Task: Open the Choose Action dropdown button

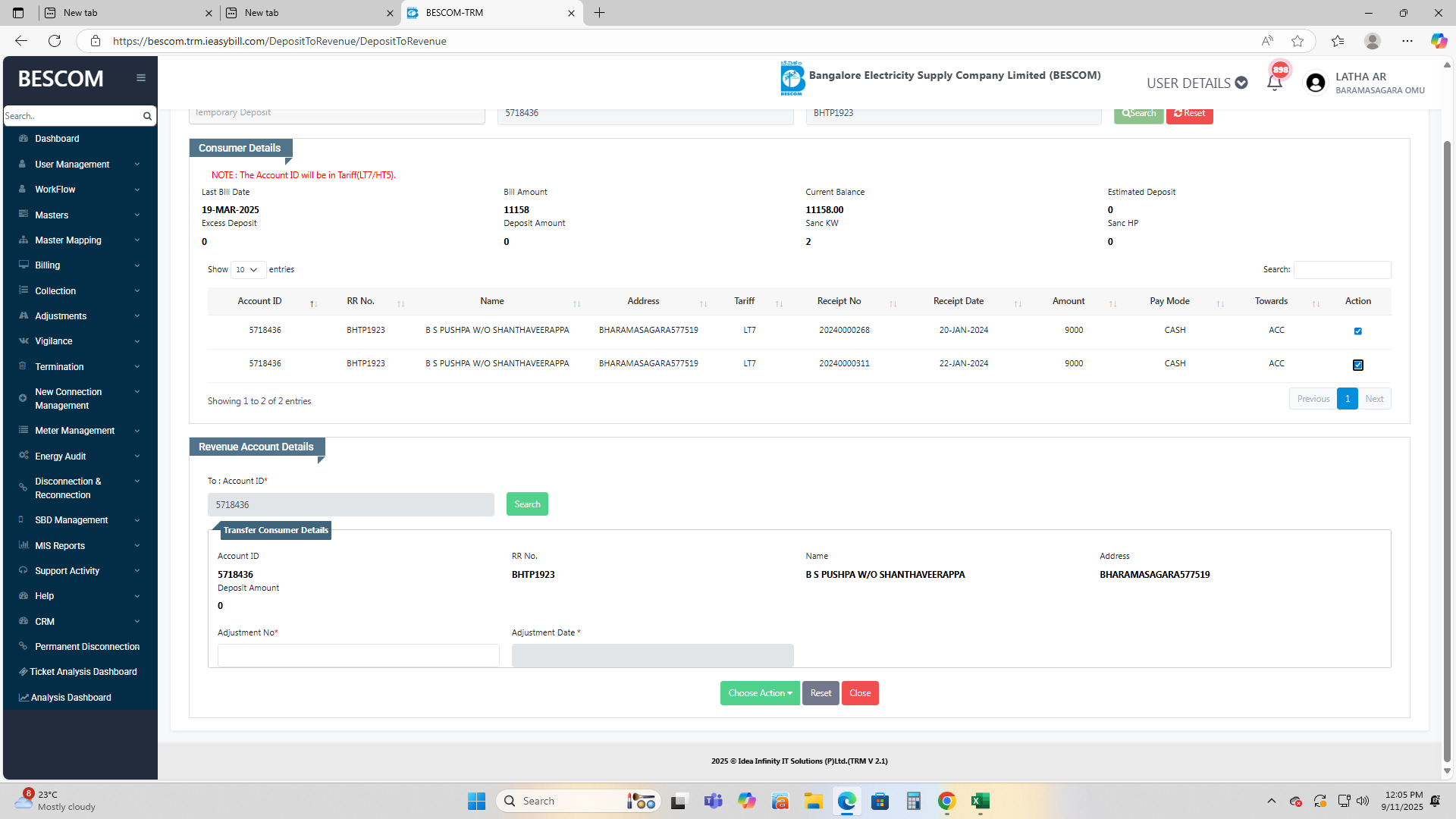Action: coord(759,693)
